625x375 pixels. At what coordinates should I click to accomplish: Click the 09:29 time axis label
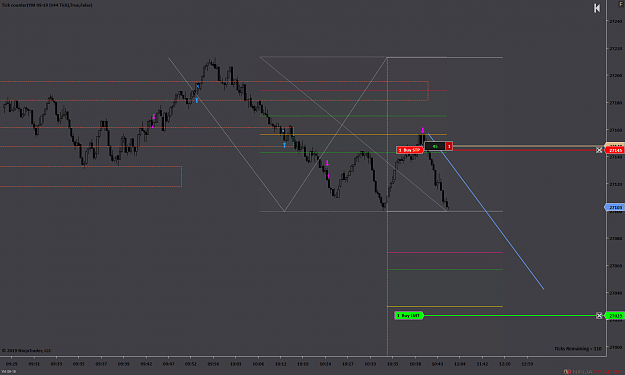click(12, 364)
